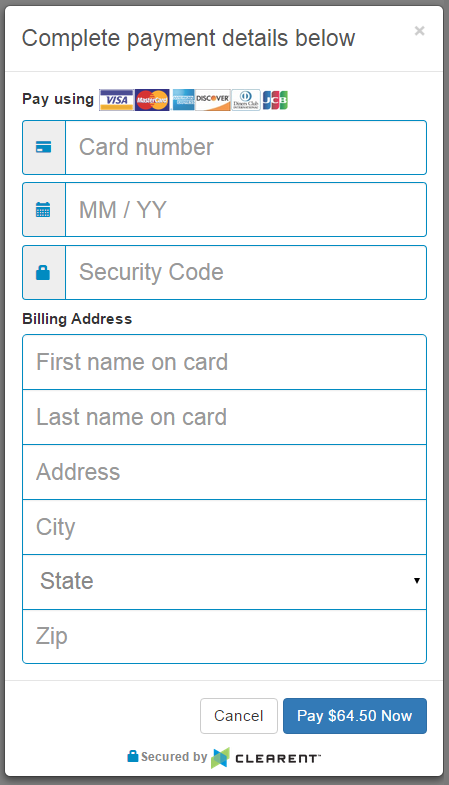449x785 pixels.
Task: Click the credit card icon beside Card number
Action: [x=44, y=147]
